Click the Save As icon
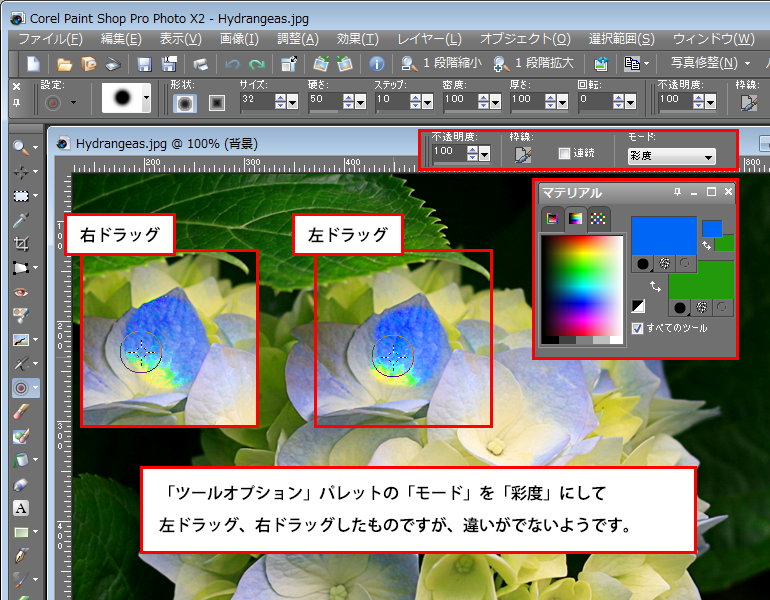Image resolution: width=770 pixels, height=600 pixels. point(169,64)
